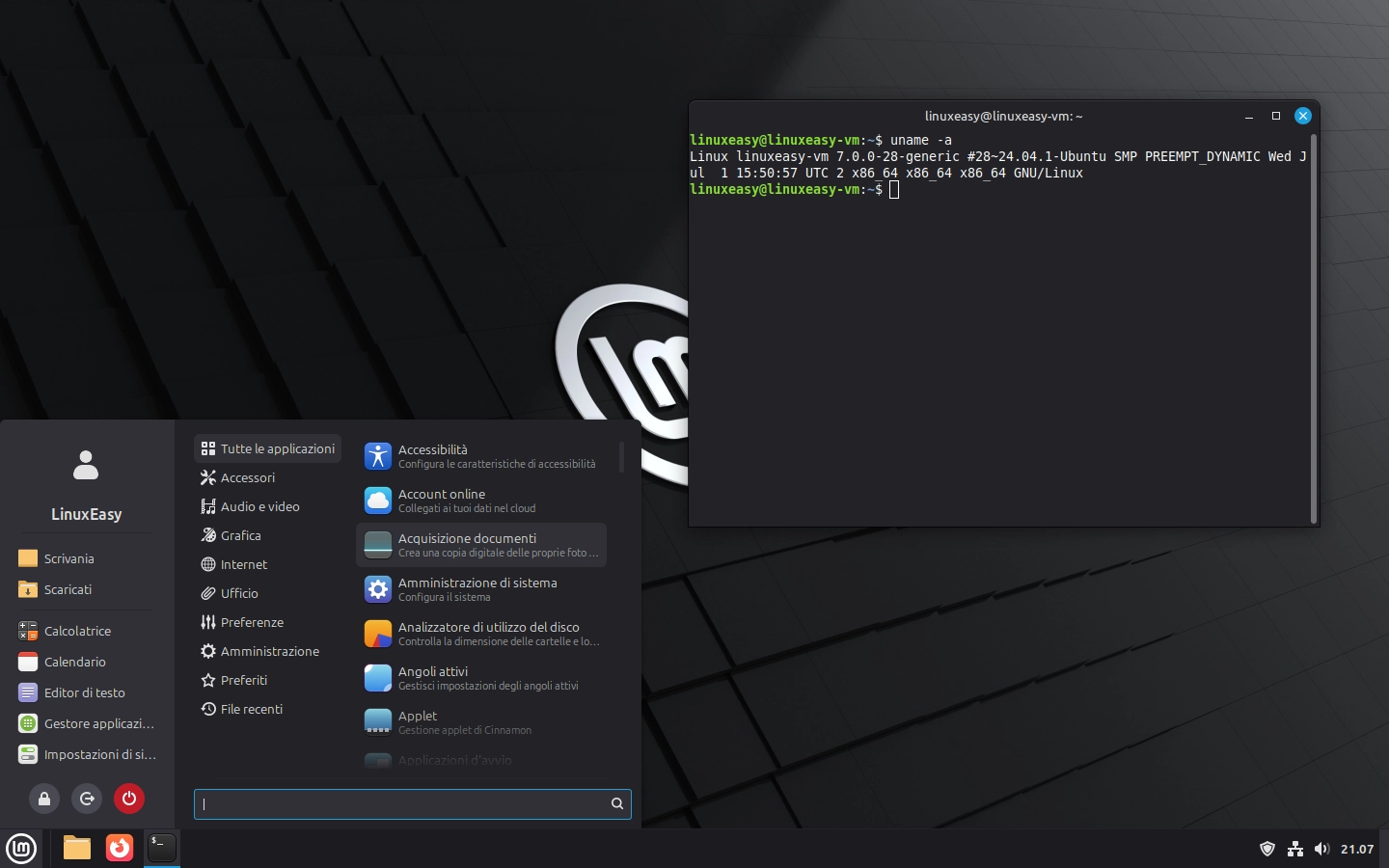Click the LinuxEasy username label

86,514
